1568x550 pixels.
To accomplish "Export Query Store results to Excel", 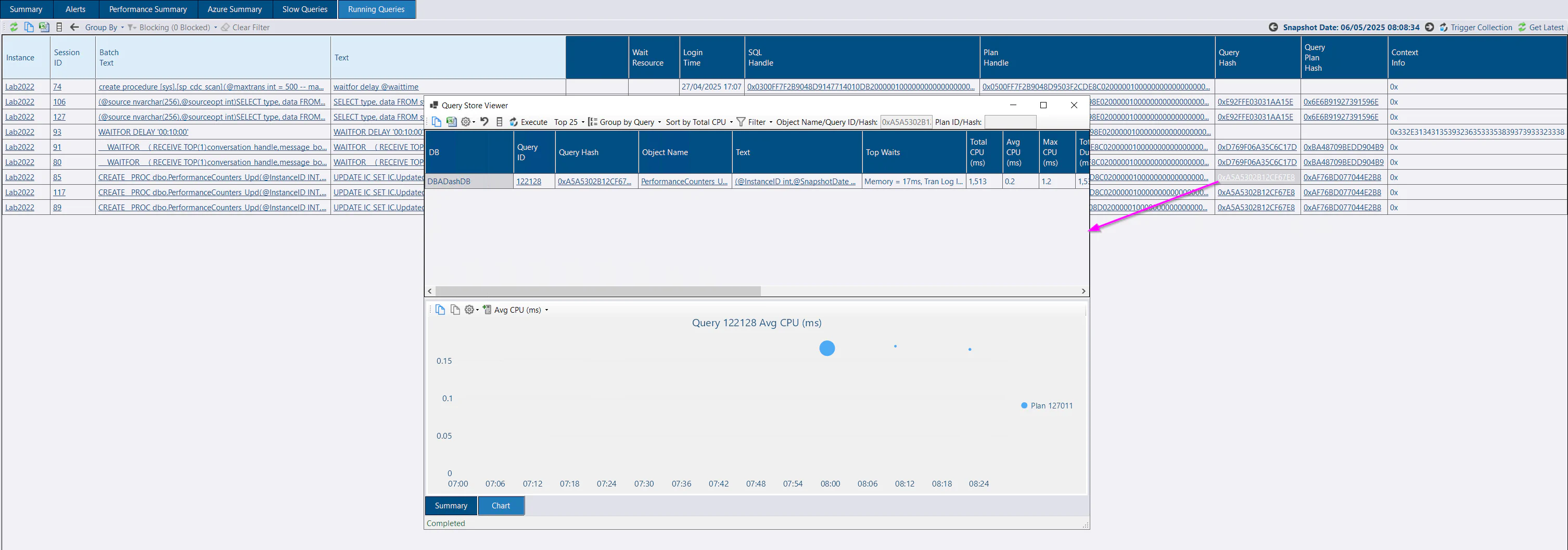I will click(452, 122).
